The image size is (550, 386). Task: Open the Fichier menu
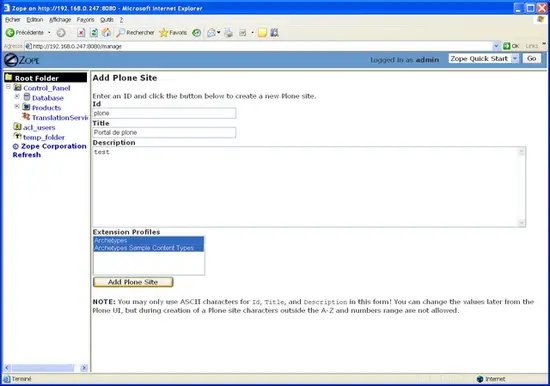[x=13, y=20]
